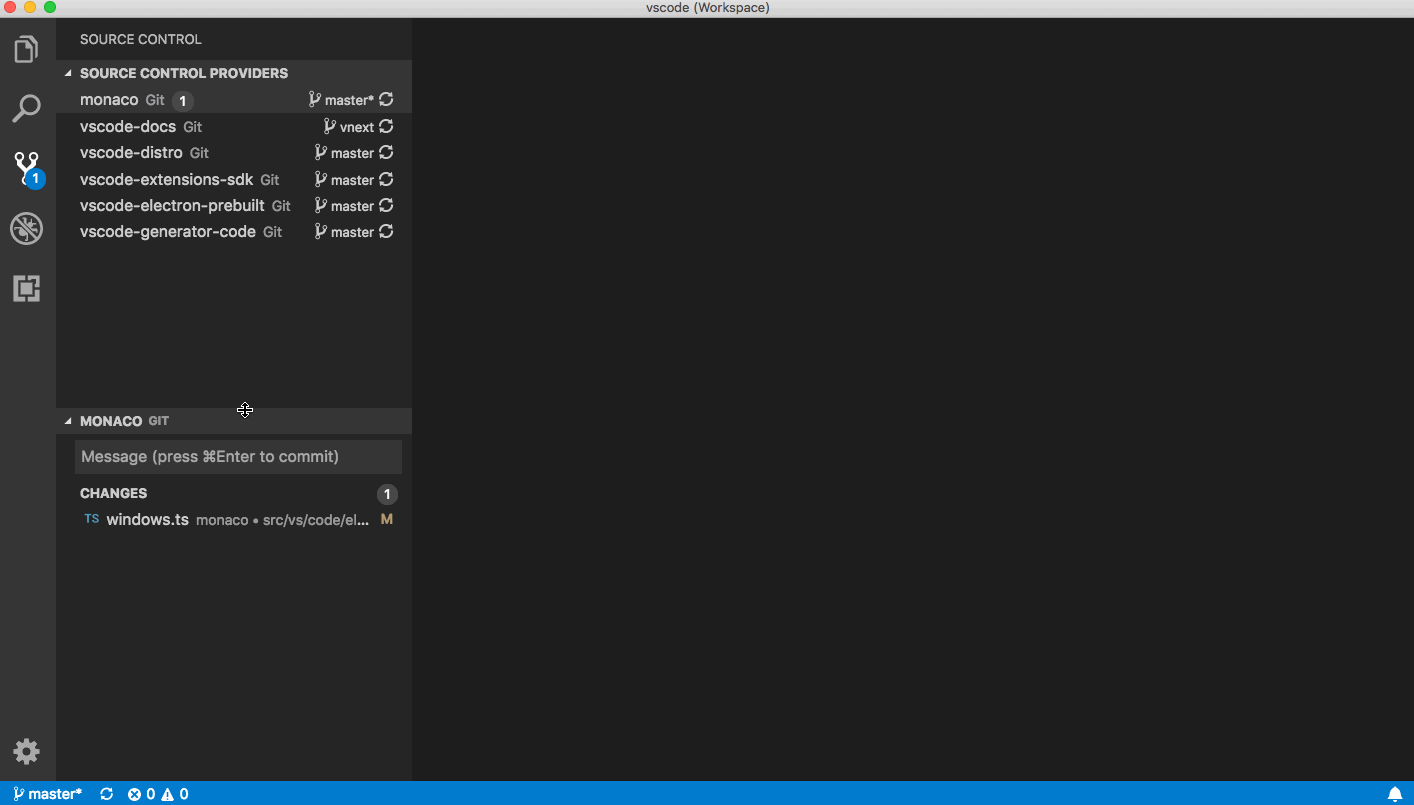Viewport: 1414px width, 805px height.
Task: Switch branch master* for monaco repository
Action: [341, 100]
